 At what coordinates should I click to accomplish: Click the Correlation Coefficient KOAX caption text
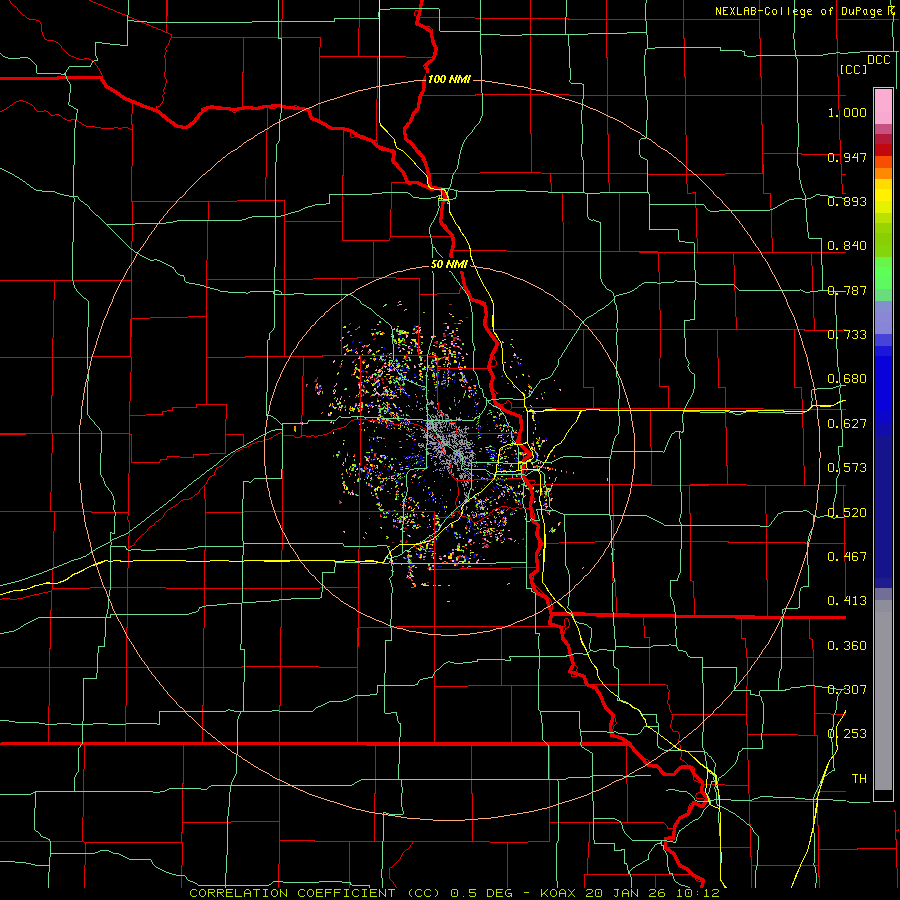(x=454, y=893)
